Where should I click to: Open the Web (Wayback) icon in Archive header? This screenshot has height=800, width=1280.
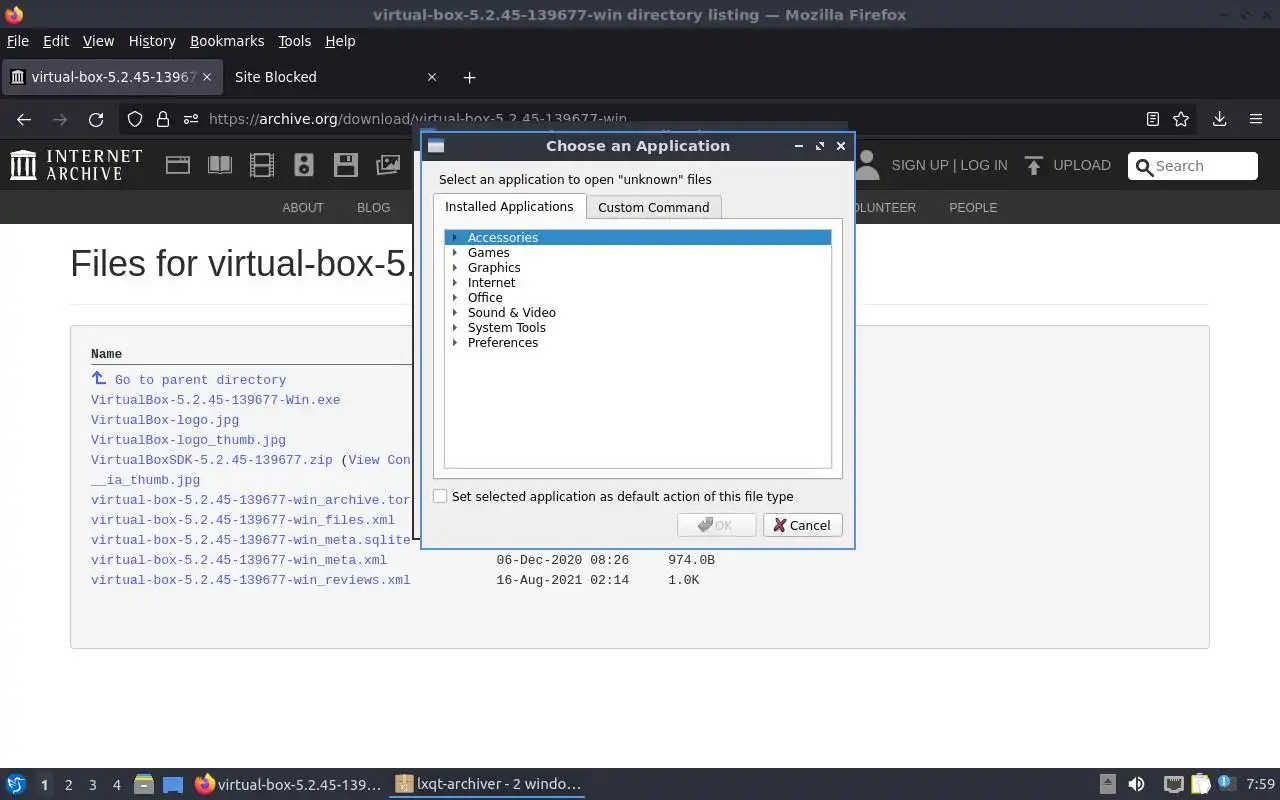[178, 165]
